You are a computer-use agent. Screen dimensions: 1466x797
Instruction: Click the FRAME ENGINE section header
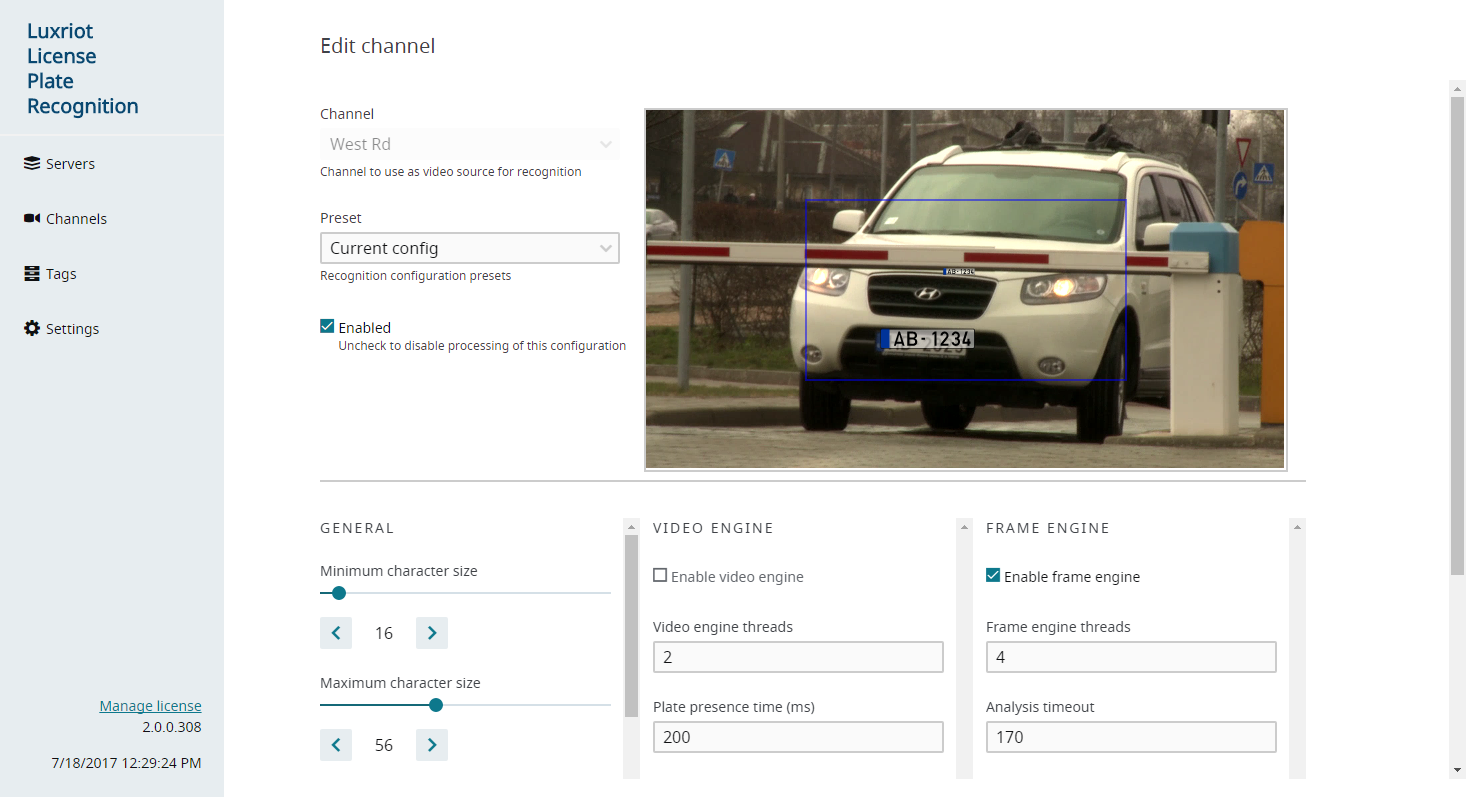pos(1047,528)
